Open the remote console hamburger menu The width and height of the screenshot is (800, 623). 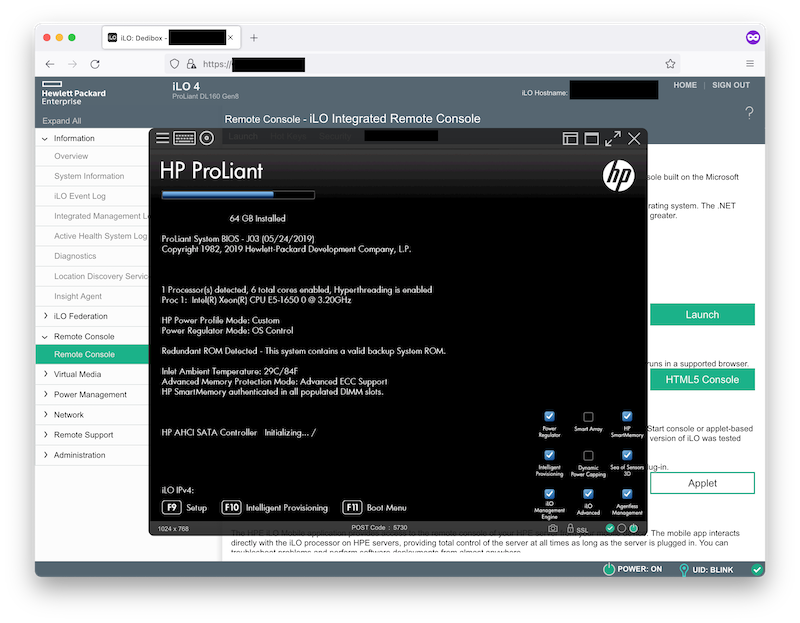[162, 138]
